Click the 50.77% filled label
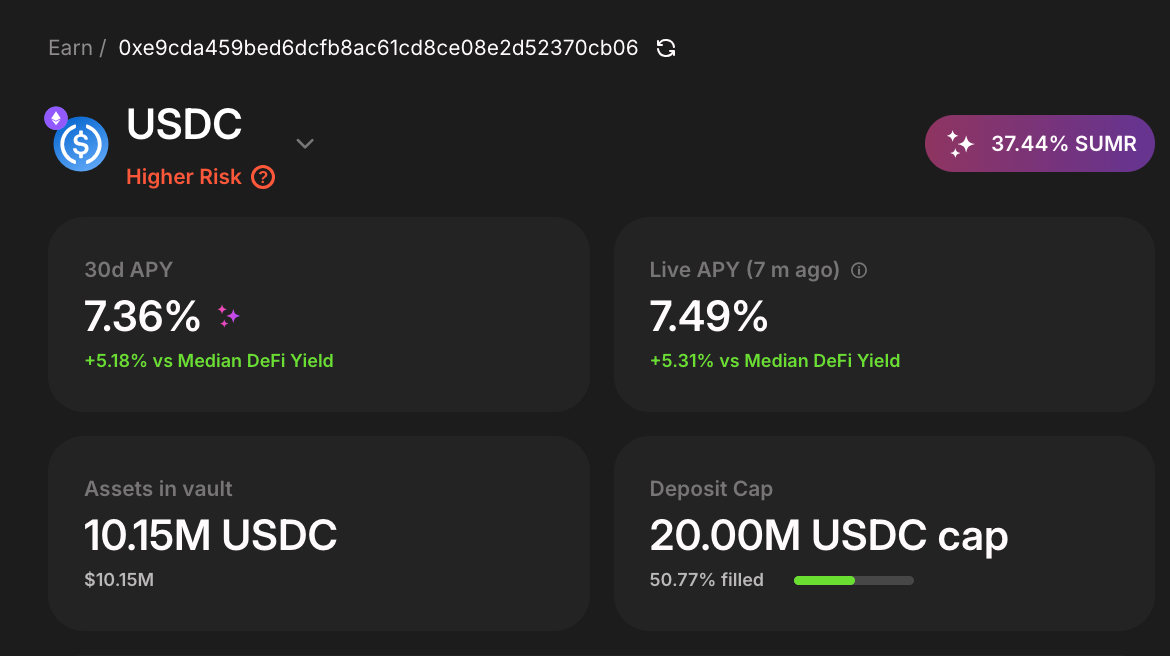Viewport: 1170px width, 656px height. 707,580
